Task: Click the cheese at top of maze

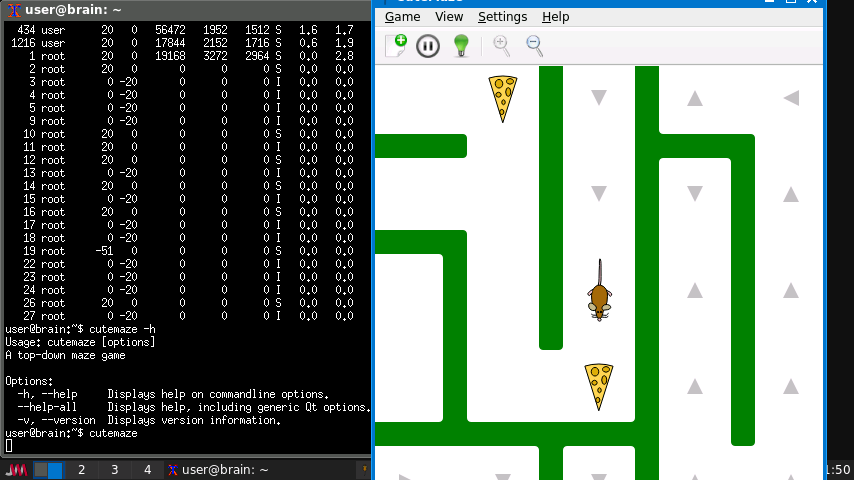Action: tap(502, 98)
